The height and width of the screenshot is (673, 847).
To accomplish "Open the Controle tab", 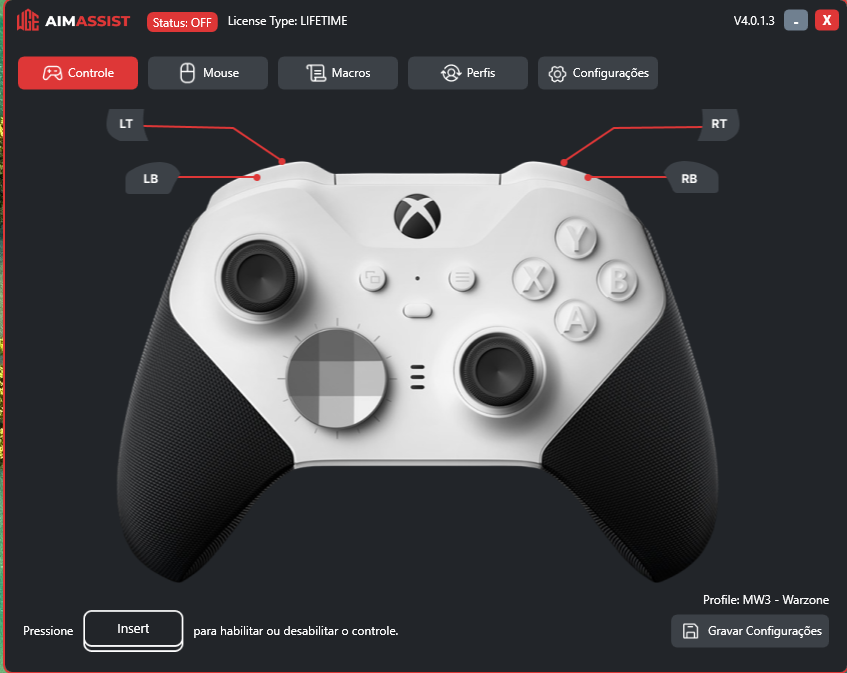I will [78, 73].
